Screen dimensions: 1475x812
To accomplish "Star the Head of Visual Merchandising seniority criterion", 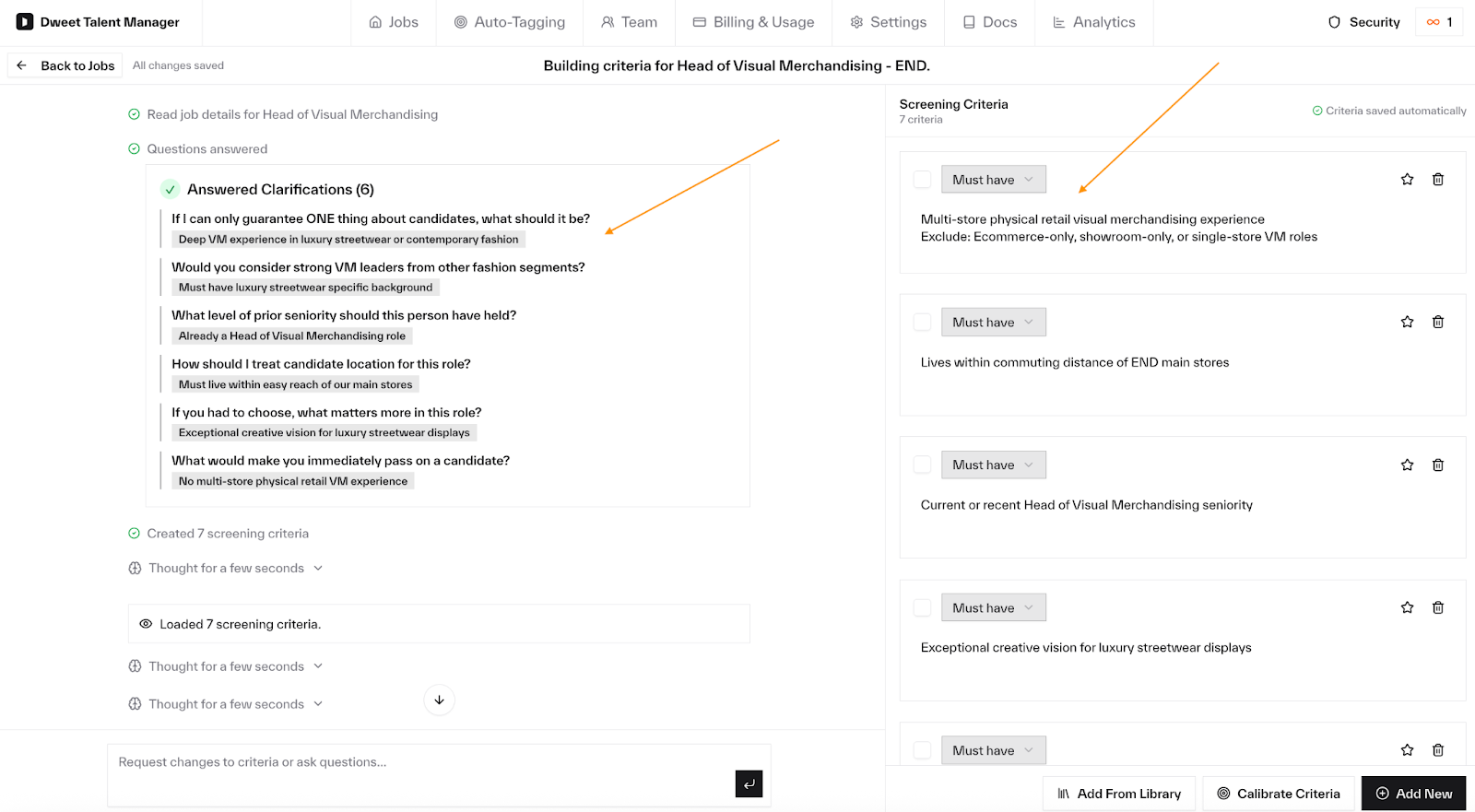I will (x=1407, y=465).
